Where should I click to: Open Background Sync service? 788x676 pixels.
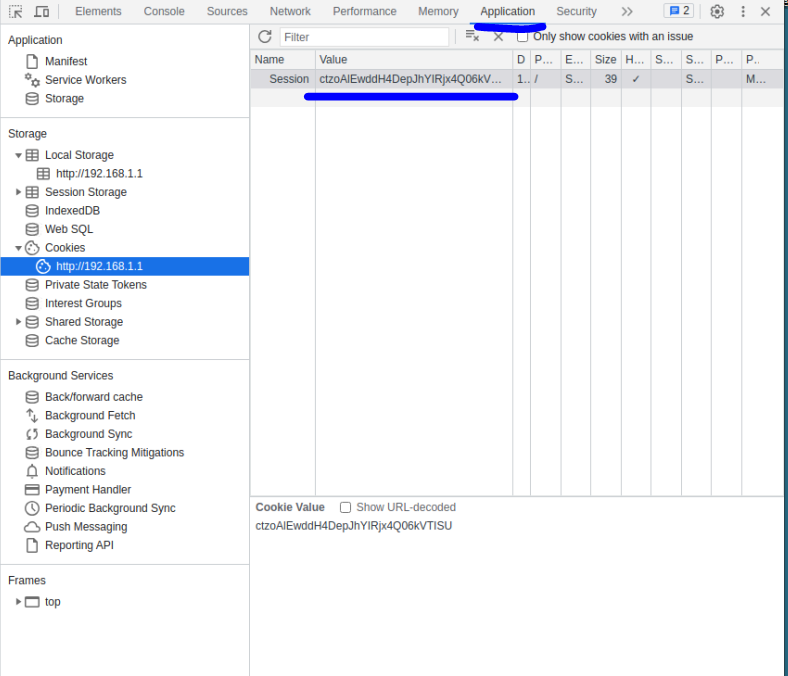pyautogui.click(x=88, y=434)
